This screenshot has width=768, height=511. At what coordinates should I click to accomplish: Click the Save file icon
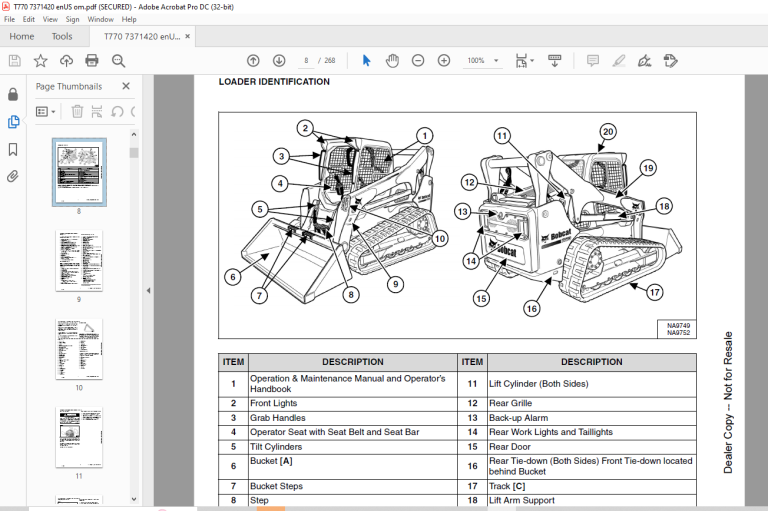pyautogui.click(x=15, y=61)
